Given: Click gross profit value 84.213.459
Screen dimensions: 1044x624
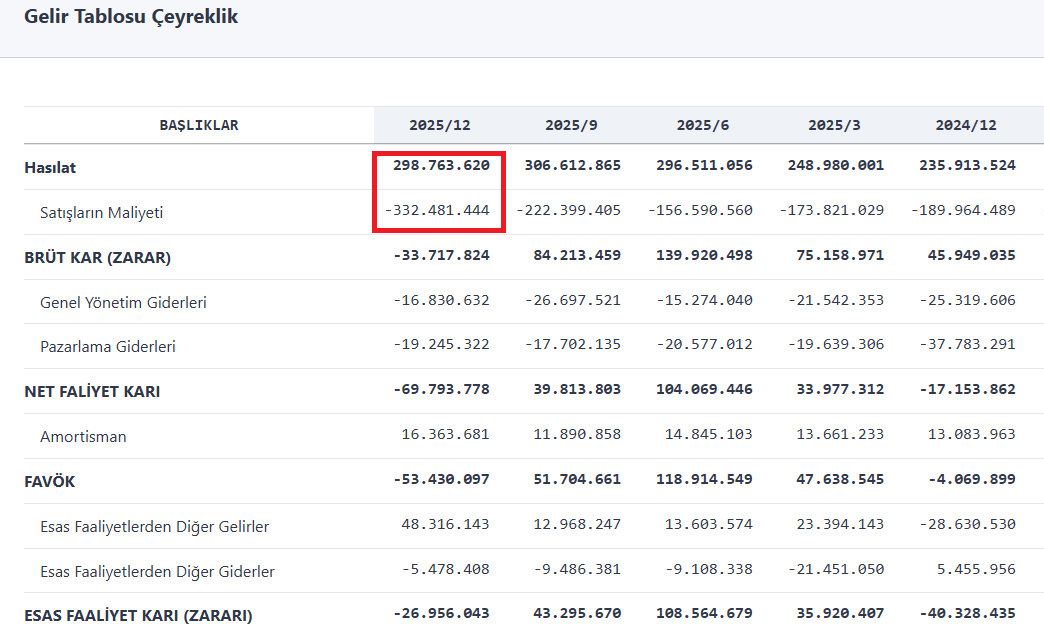Looking at the screenshot, I should coord(577,255).
